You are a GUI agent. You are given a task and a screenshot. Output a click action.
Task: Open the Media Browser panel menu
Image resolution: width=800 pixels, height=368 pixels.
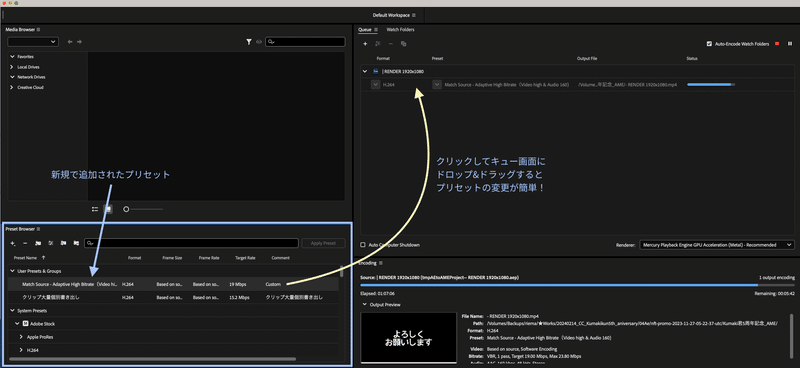click(x=39, y=30)
